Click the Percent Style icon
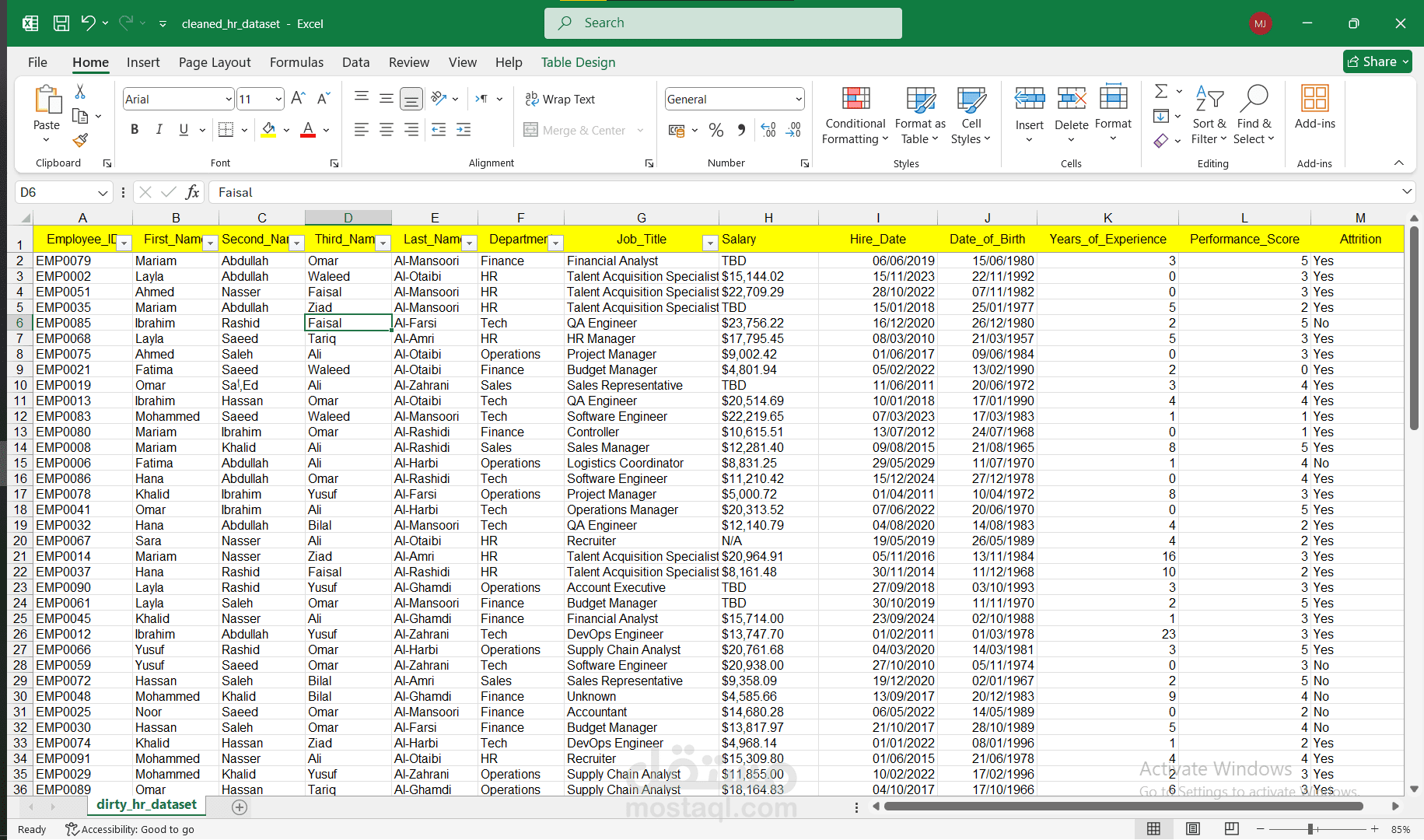1424x840 pixels. 716,130
